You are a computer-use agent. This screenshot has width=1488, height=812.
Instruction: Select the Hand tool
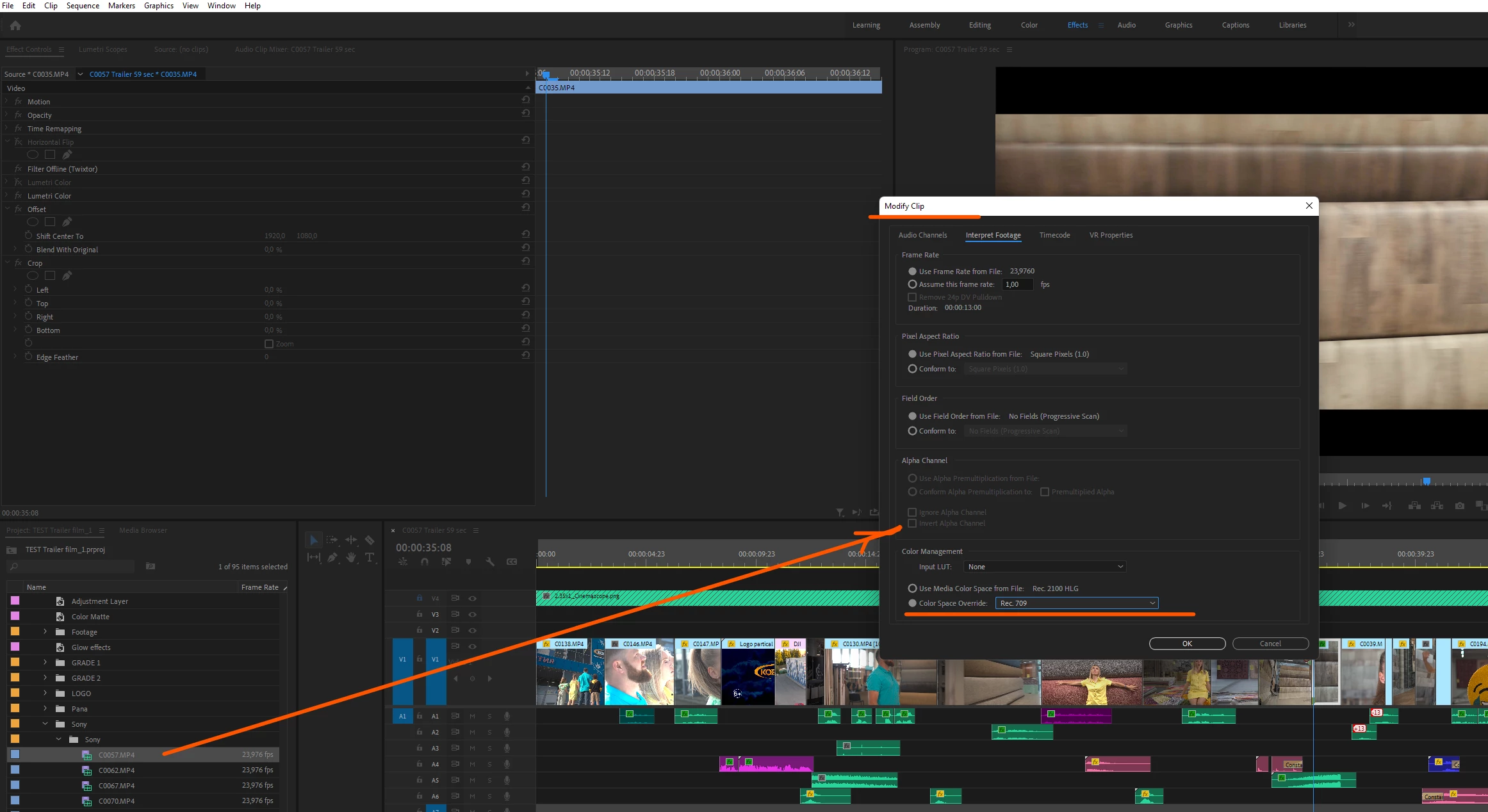pos(351,558)
